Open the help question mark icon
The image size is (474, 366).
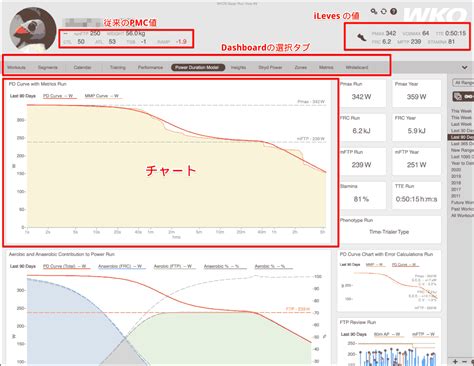pyautogui.click(x=394, y=11)
